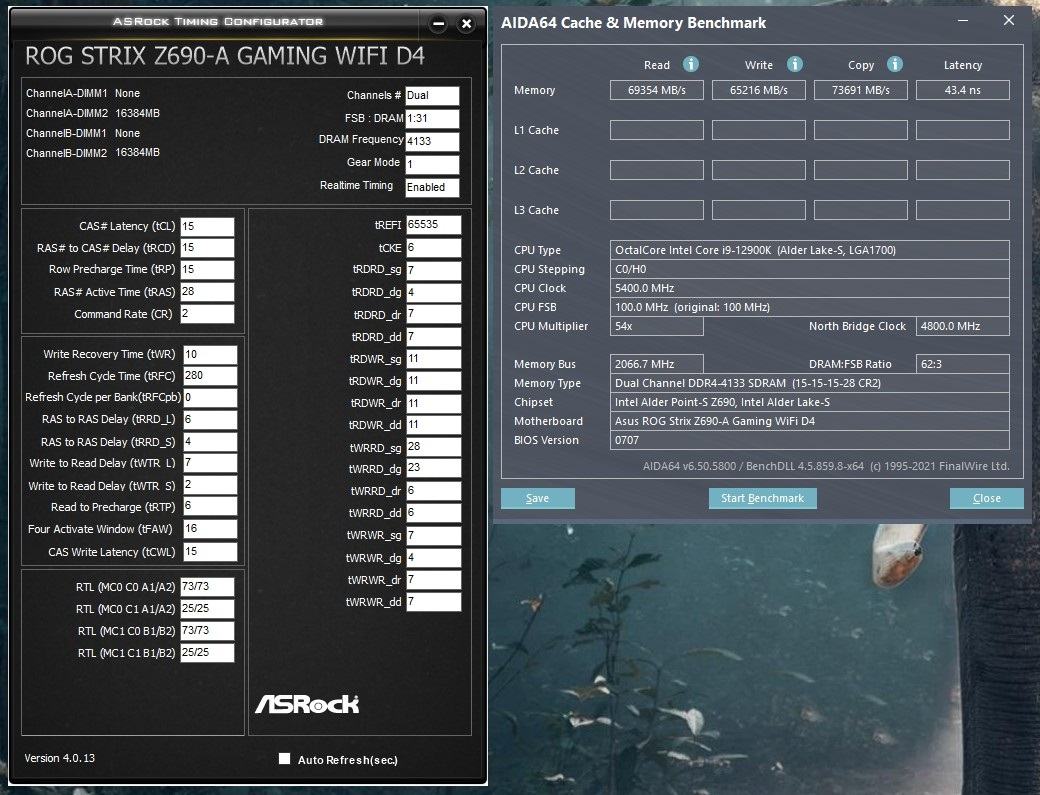The width and height of the screenshot is (1040, 795).
Task: Click the Version 4.0.13 label
Action: click(x=60, y=758)
